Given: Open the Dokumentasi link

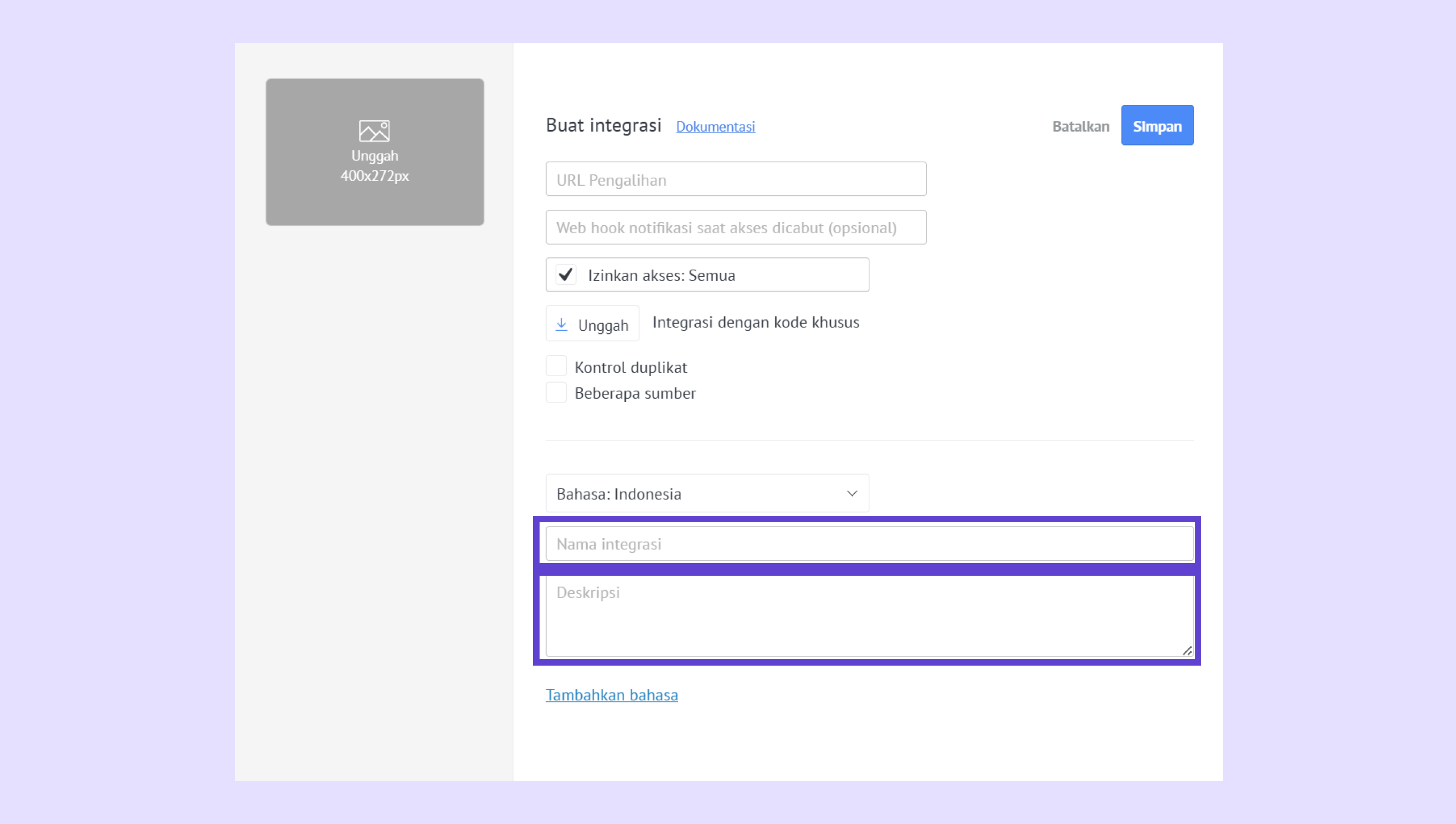Looking at the screenshot, I should pyautogui.click(x=715, y=127).
